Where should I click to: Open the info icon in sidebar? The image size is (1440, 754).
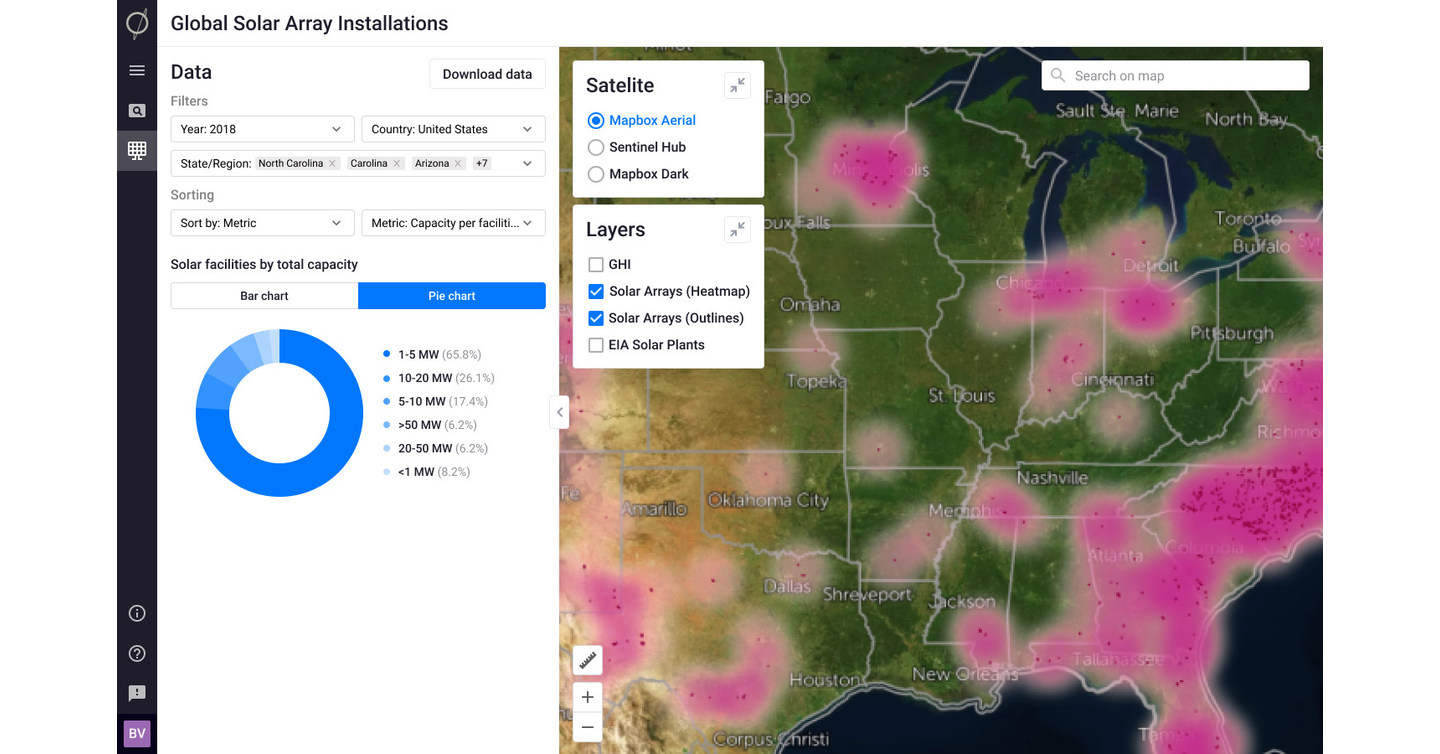137,613
